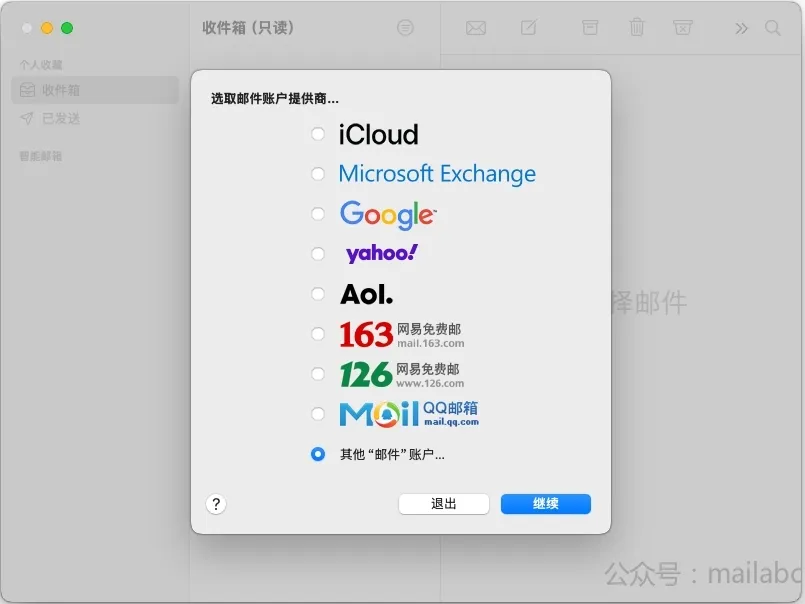805x604 pixels.
Task: Click the 继续 button
Action: click(546, 504)
